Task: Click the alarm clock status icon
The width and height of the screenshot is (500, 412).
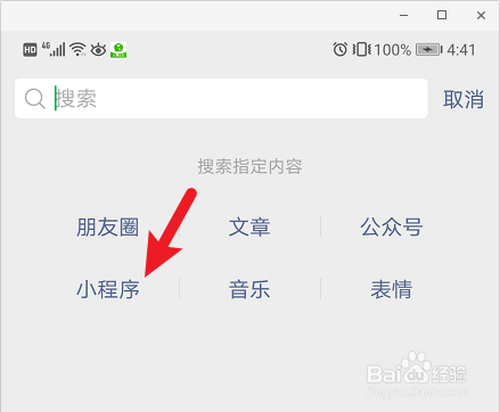Action: point(340,49)
